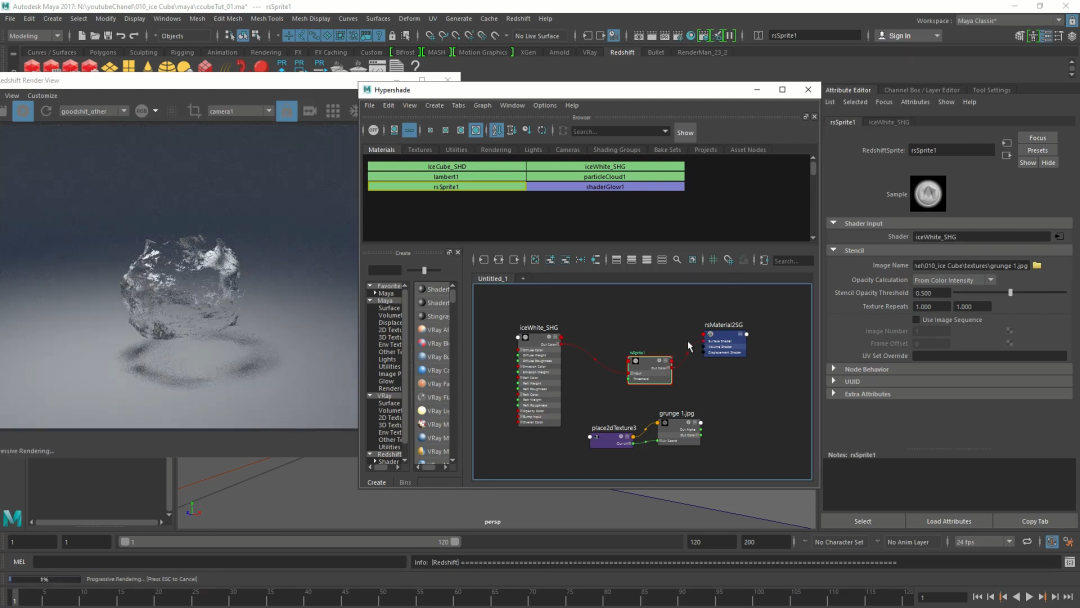Click the auto keyframe toggle icon
The image size is (1080, 608).
click(x=1052, y=542)
